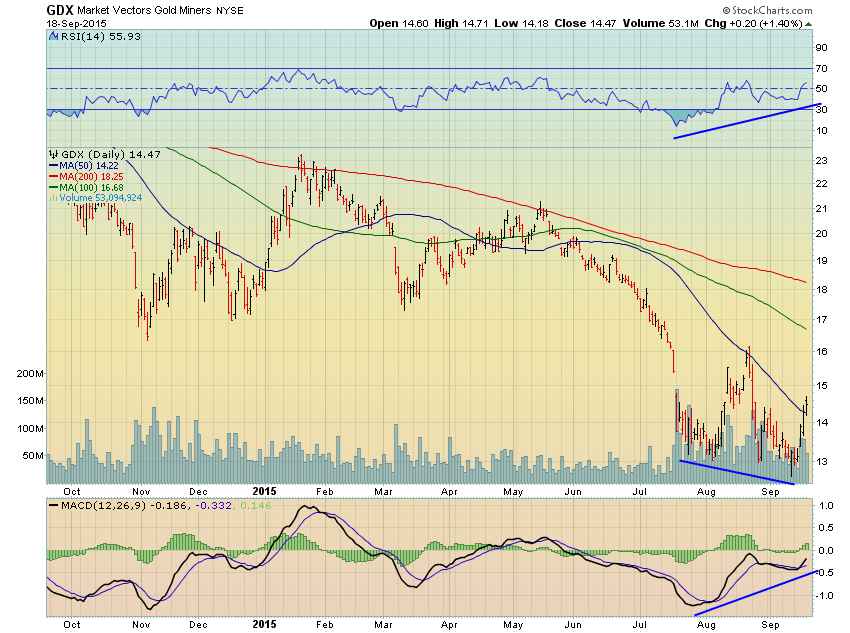Click the 22 price axis label
Screen dimensions: 850x633
pos(821,184)
